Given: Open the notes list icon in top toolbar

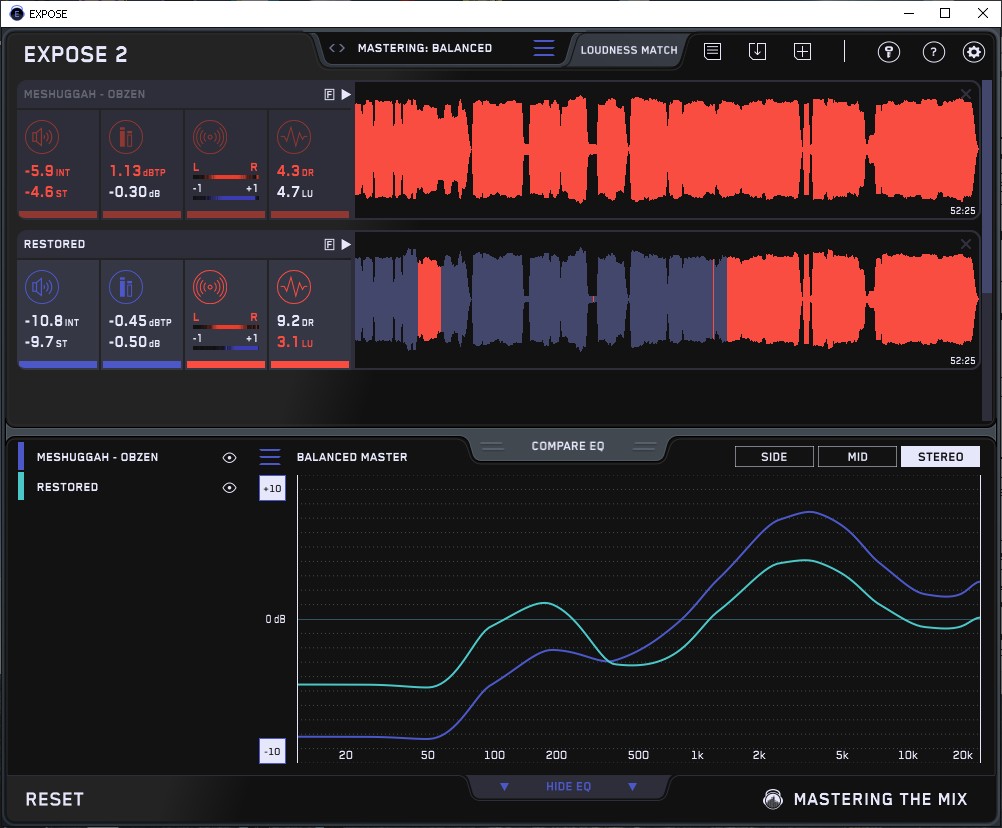Looking at the screenshot, I should [x=713, y=51].
